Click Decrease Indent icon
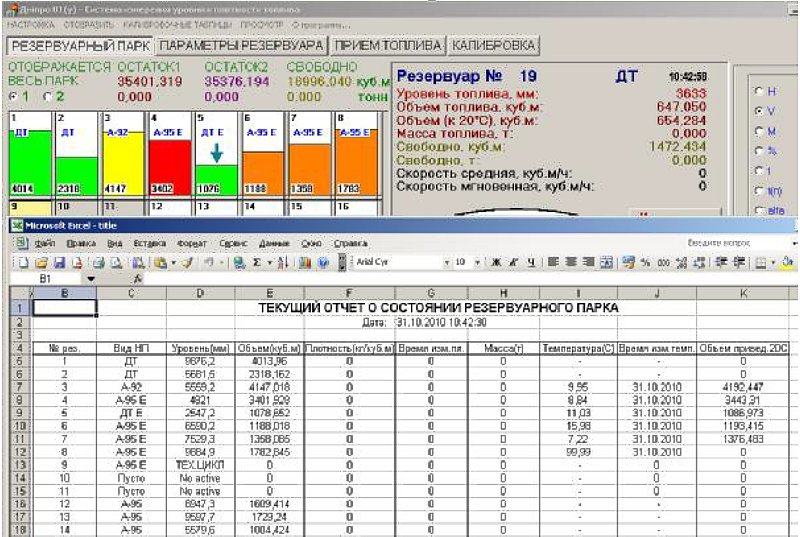The height and width of the screenshot is (537, 800). tap(721, 262)
